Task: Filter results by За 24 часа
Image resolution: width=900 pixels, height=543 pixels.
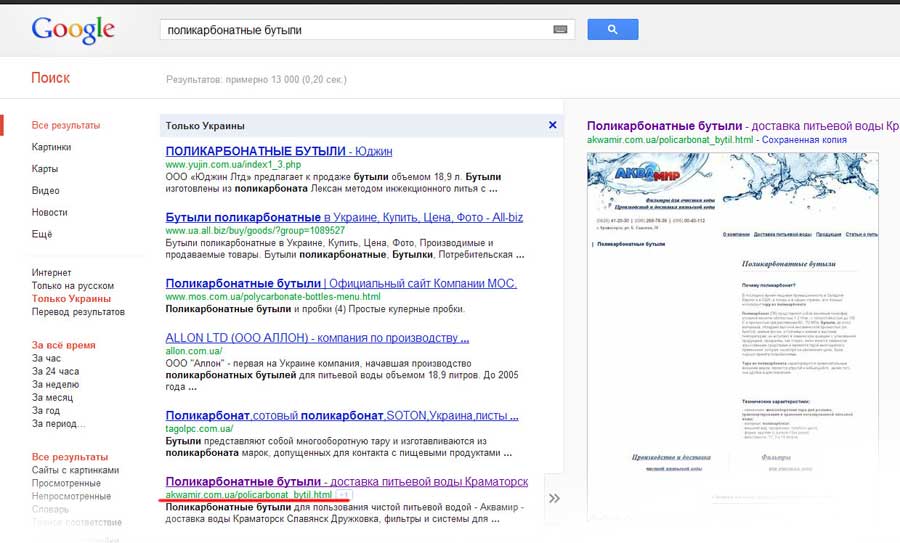Action: [x=56, y=371]
